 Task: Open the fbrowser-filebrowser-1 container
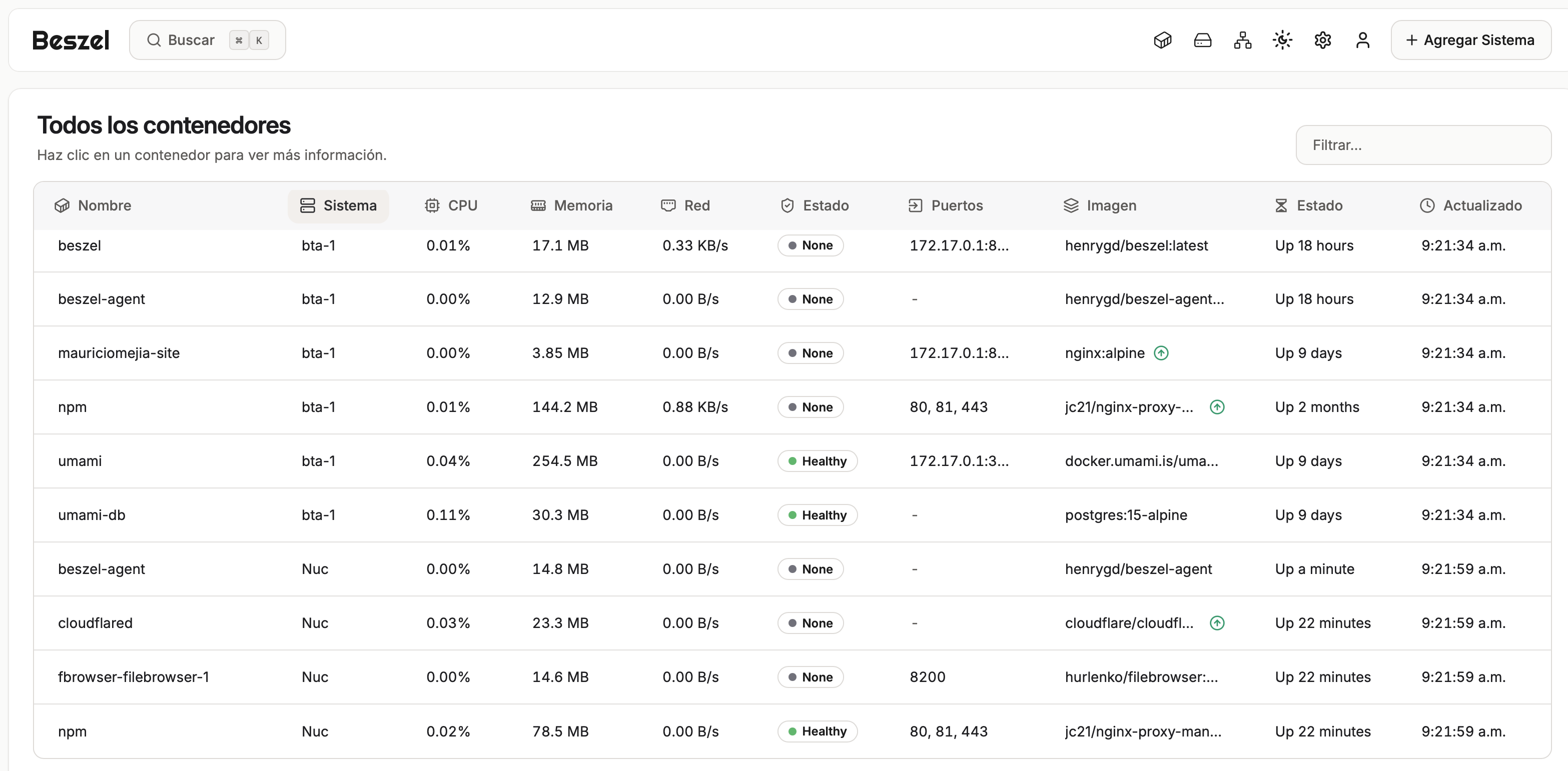792,677
